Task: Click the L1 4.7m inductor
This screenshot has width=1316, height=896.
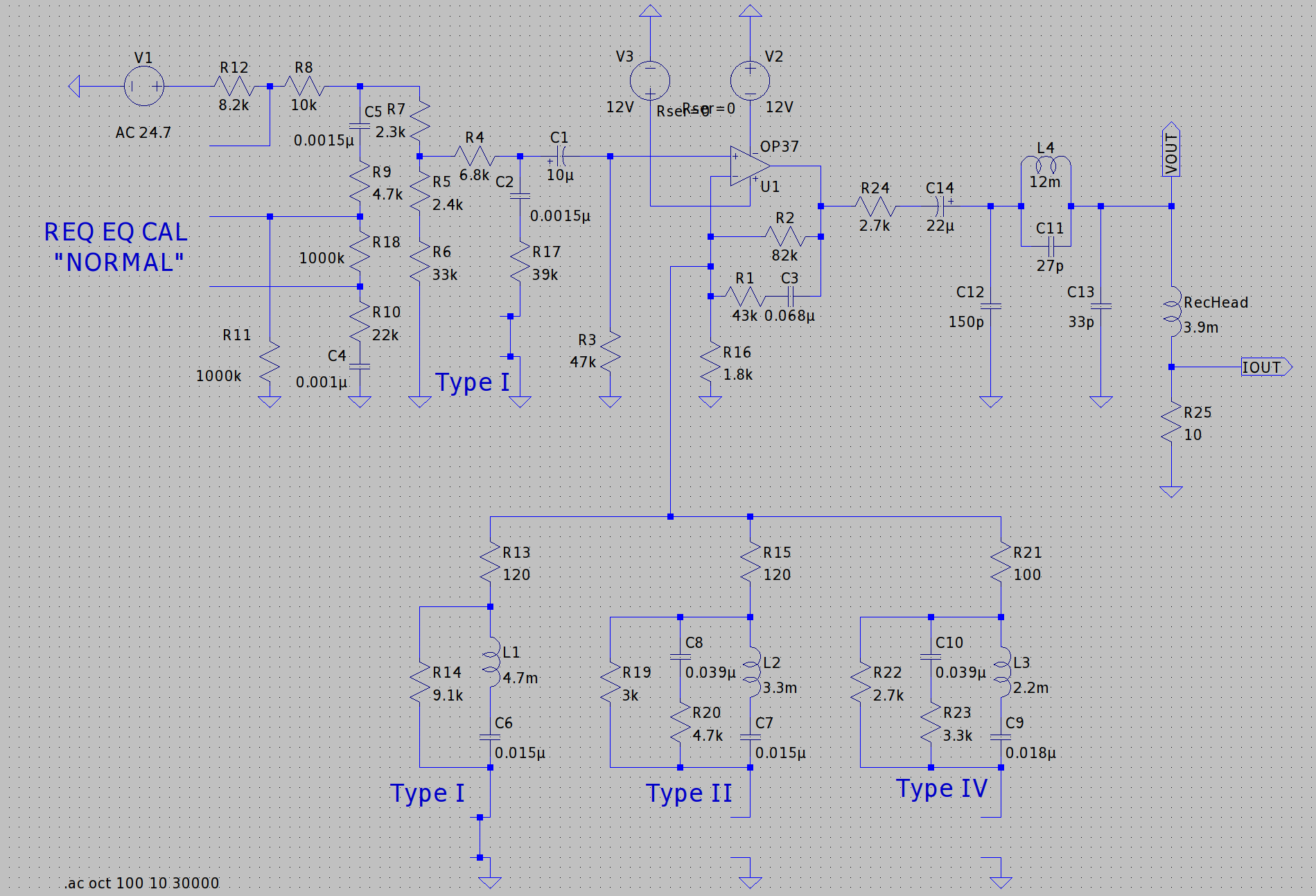Action: coord(491,662)
